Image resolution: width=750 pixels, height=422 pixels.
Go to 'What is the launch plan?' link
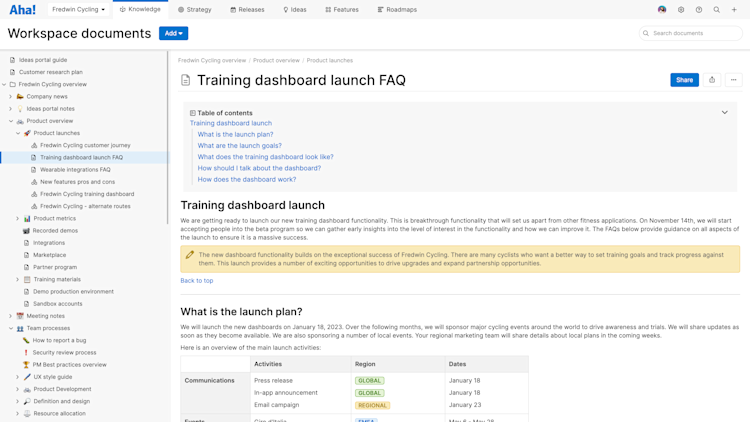235,134
